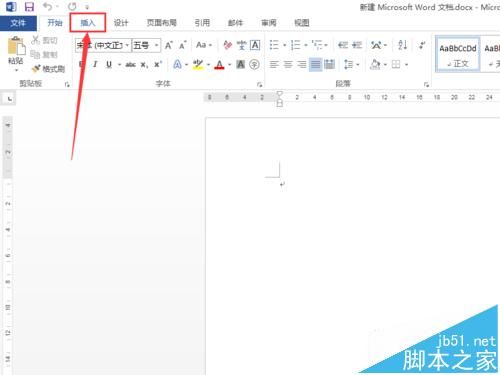Click the Shrink Font icon
Screen dimensions: 500x375
tap(182, 45)
